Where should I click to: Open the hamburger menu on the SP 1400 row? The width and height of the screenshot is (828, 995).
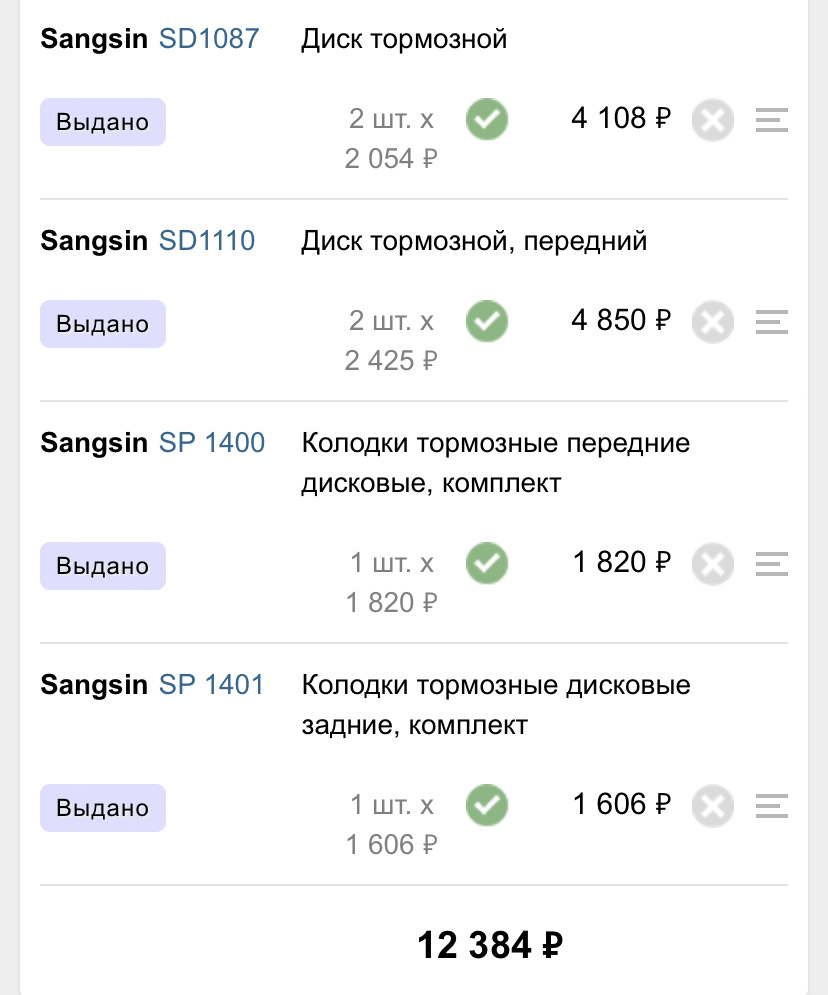click(771, 562)
